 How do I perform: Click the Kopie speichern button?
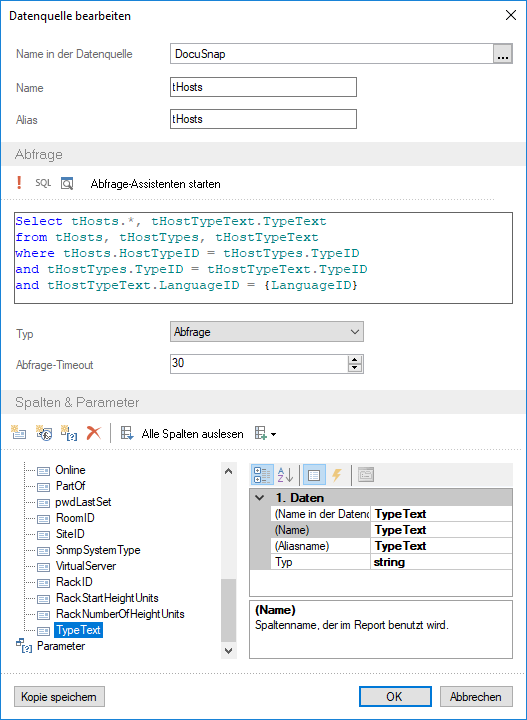59,697
